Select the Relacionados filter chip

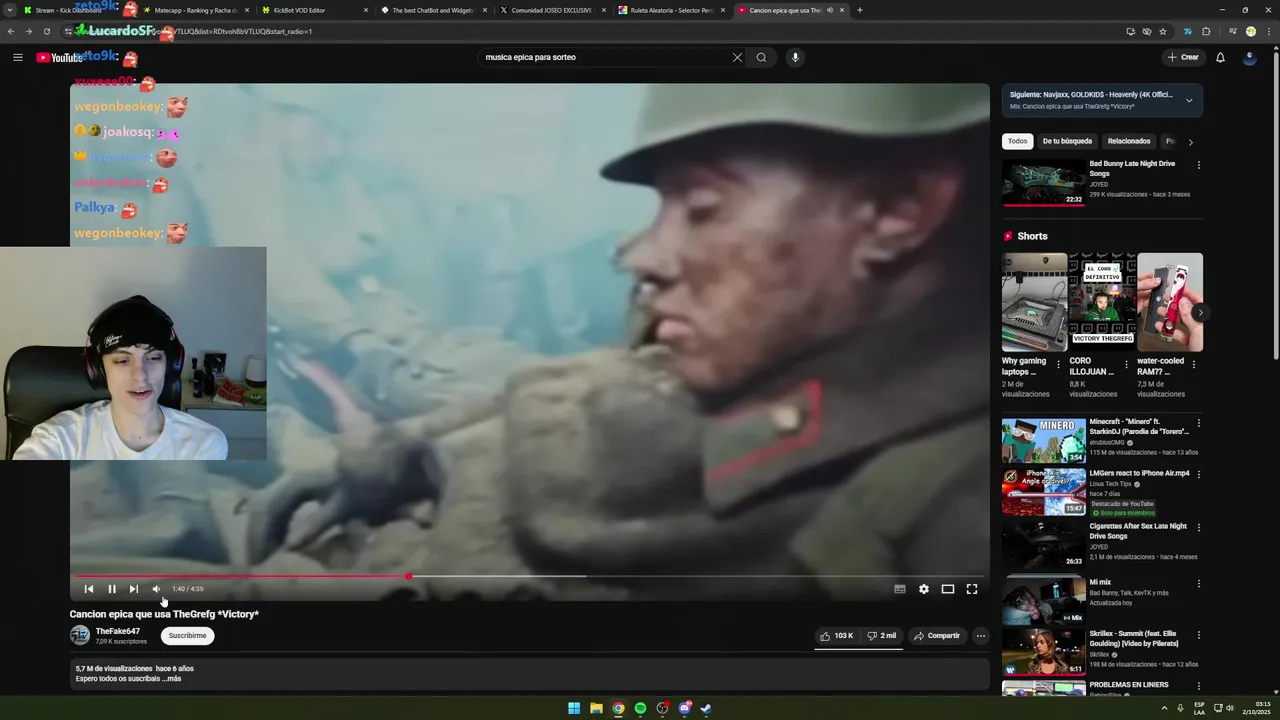(1129, 141)
